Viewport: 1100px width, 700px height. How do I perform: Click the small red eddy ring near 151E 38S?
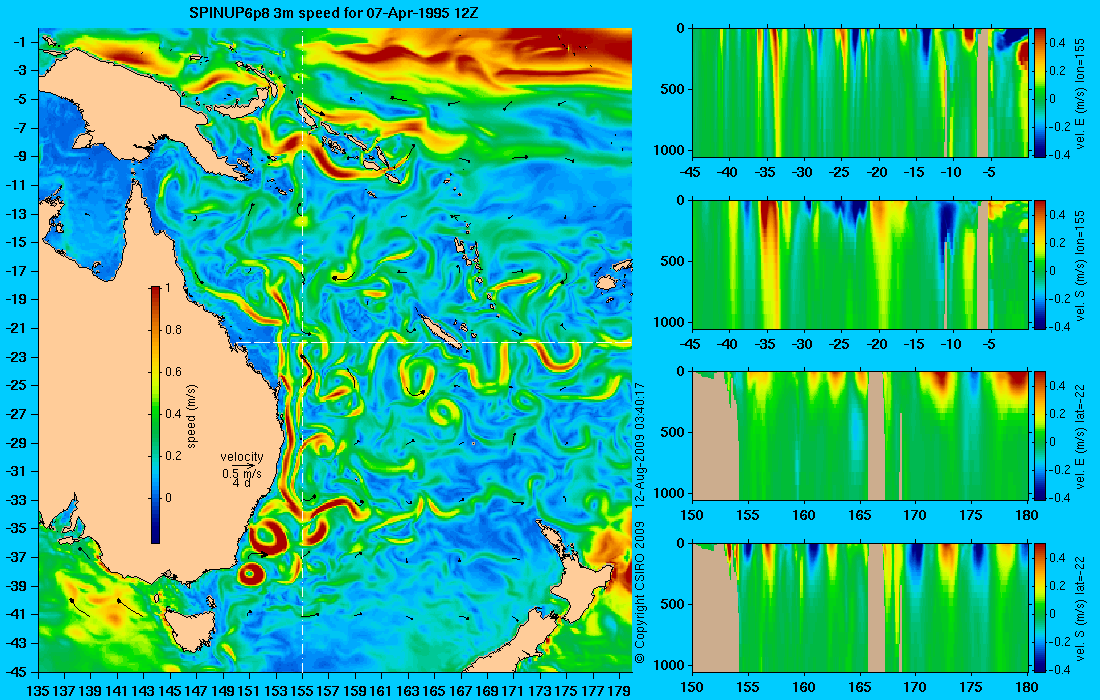pos(250,574)
